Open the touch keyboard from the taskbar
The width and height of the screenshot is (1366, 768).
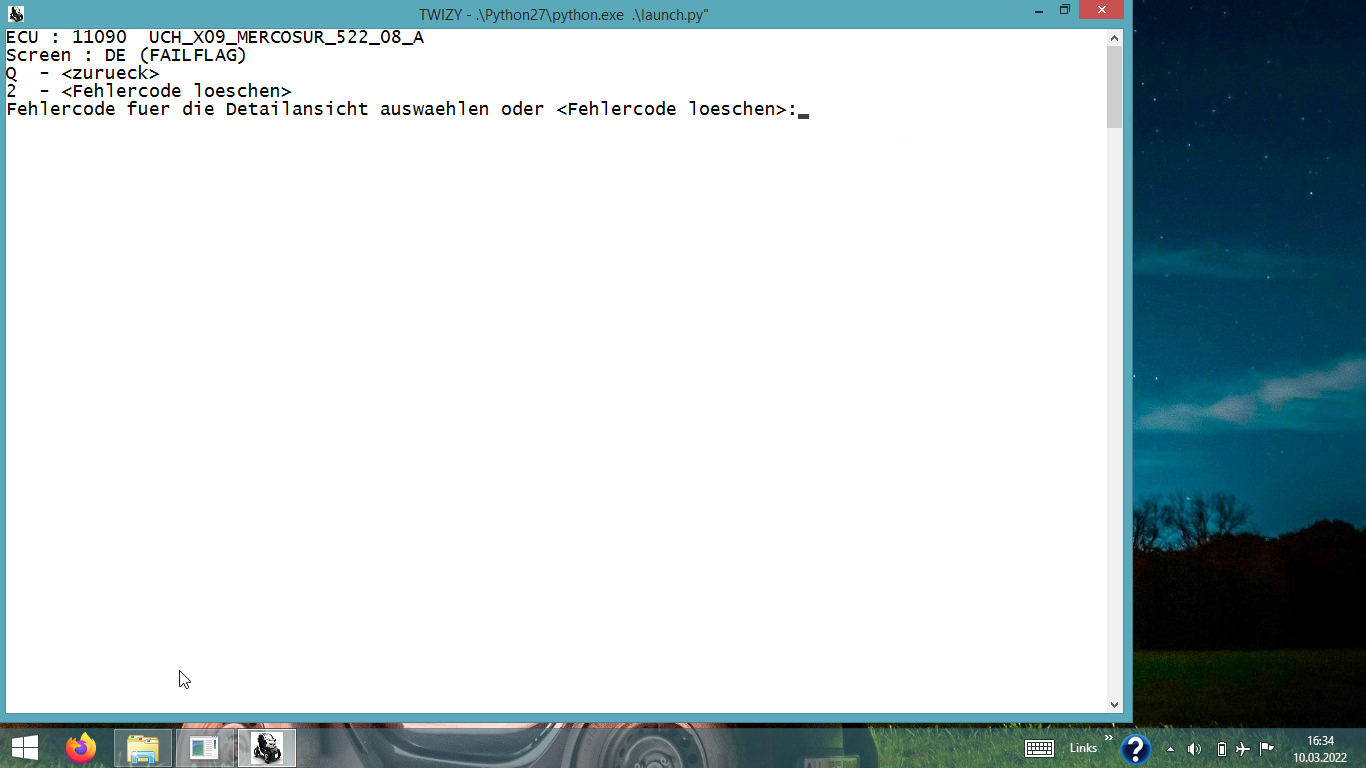(1039, 749)
